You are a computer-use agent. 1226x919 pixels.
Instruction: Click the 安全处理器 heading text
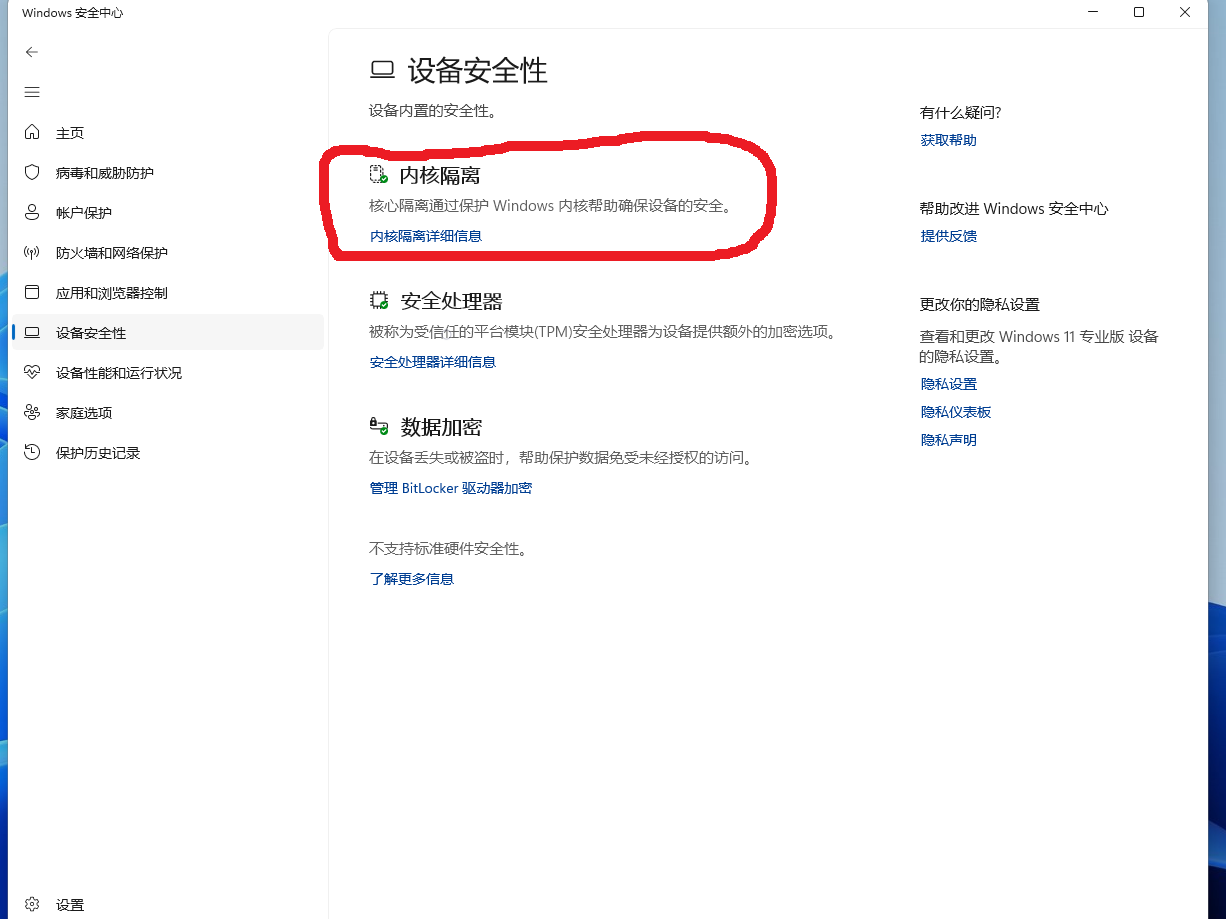coord(451,301)
